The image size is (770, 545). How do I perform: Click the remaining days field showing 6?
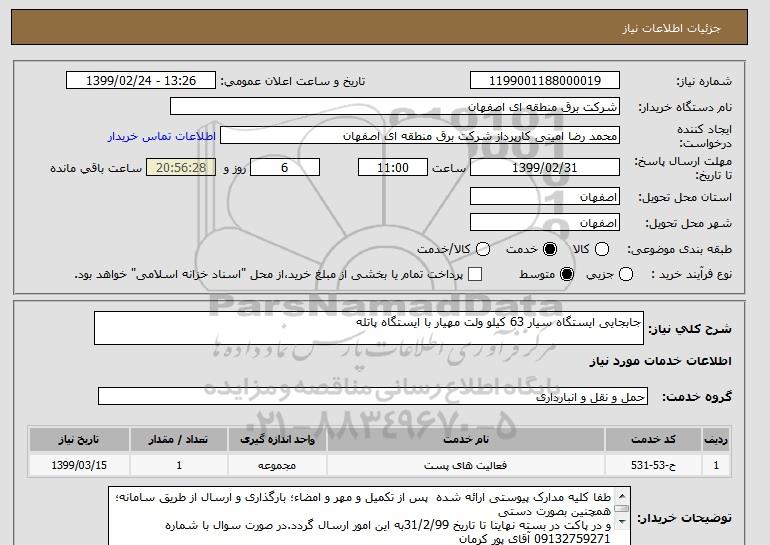click(x=285, y=167)
